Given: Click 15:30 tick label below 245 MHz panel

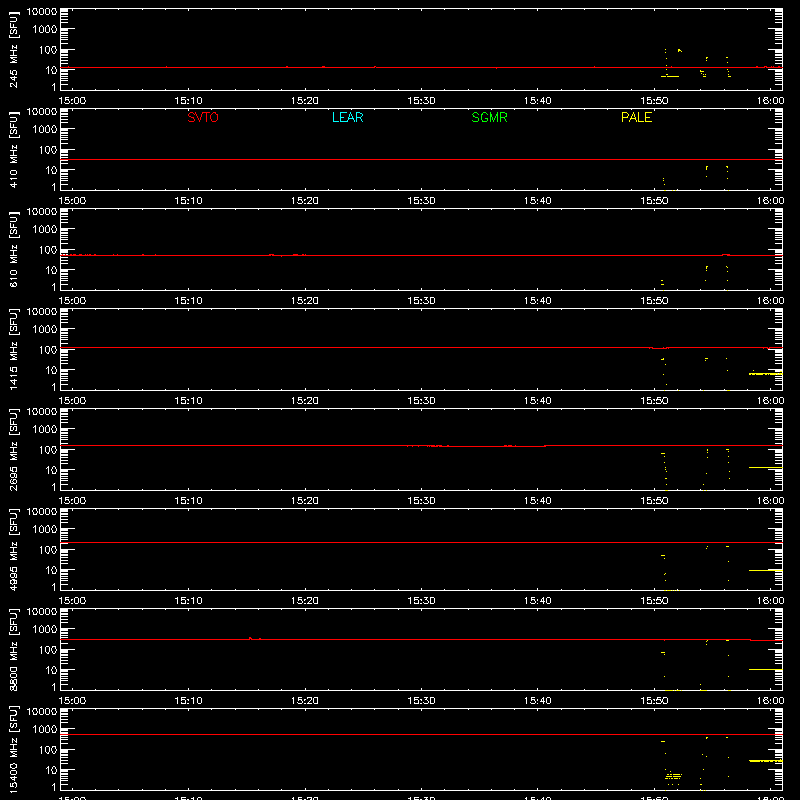Looking at the screenshot, I should tap(421, 101).
